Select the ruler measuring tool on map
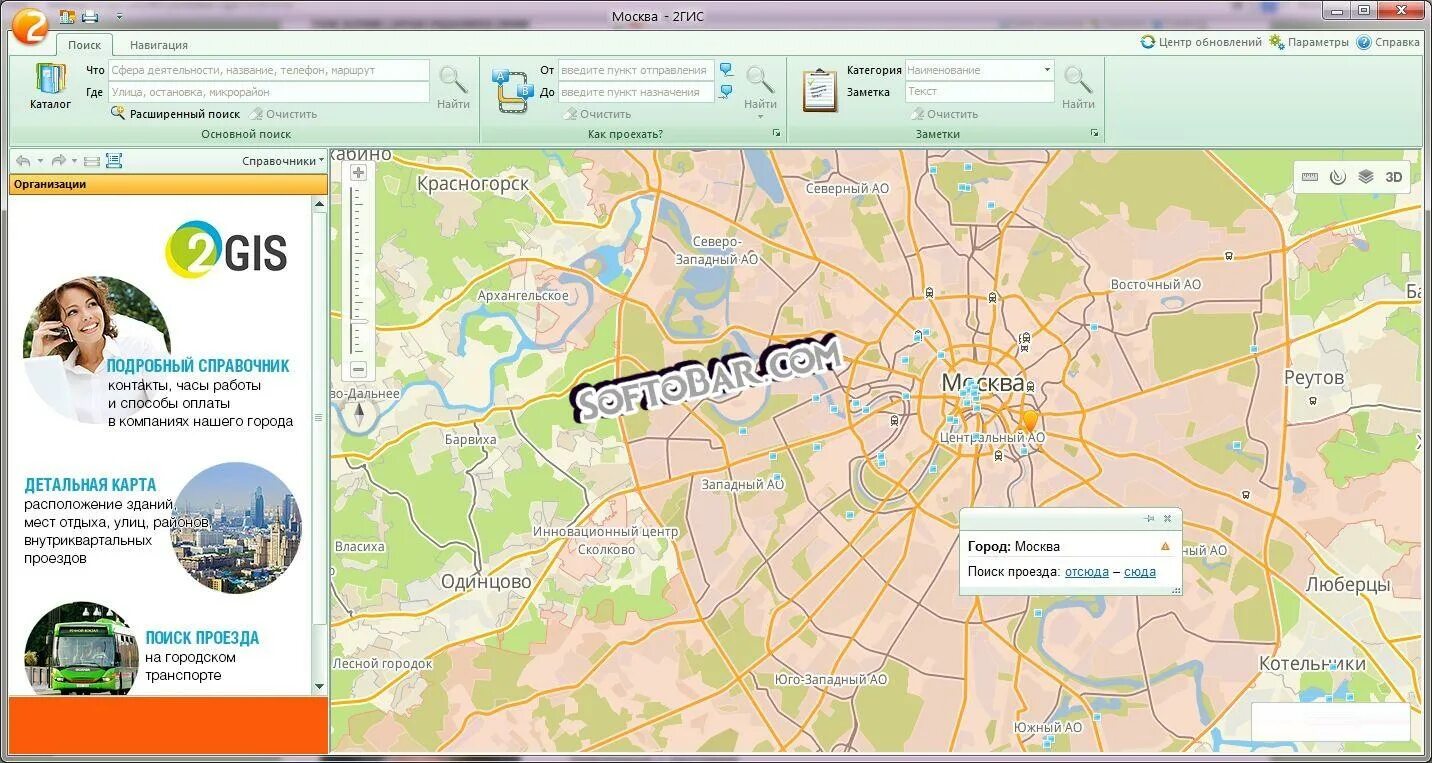Screen dimensions: 1432x763 click(x=1310, y=177)
